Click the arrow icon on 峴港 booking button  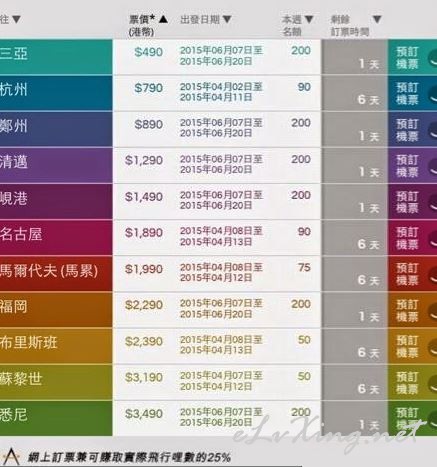coord(432,202)
